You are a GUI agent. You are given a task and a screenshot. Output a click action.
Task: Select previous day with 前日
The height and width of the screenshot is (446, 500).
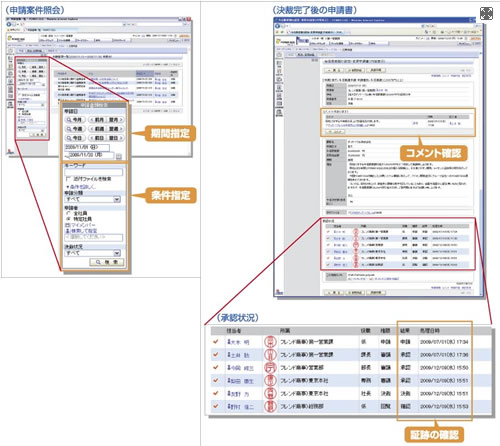click(x=97, y=138)
